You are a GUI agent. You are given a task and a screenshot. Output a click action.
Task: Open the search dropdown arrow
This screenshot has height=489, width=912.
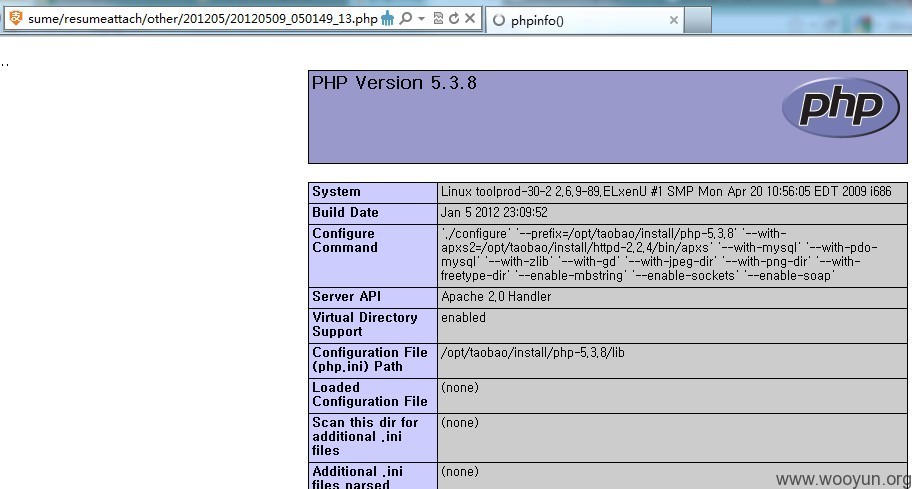(x=421, y=19)
